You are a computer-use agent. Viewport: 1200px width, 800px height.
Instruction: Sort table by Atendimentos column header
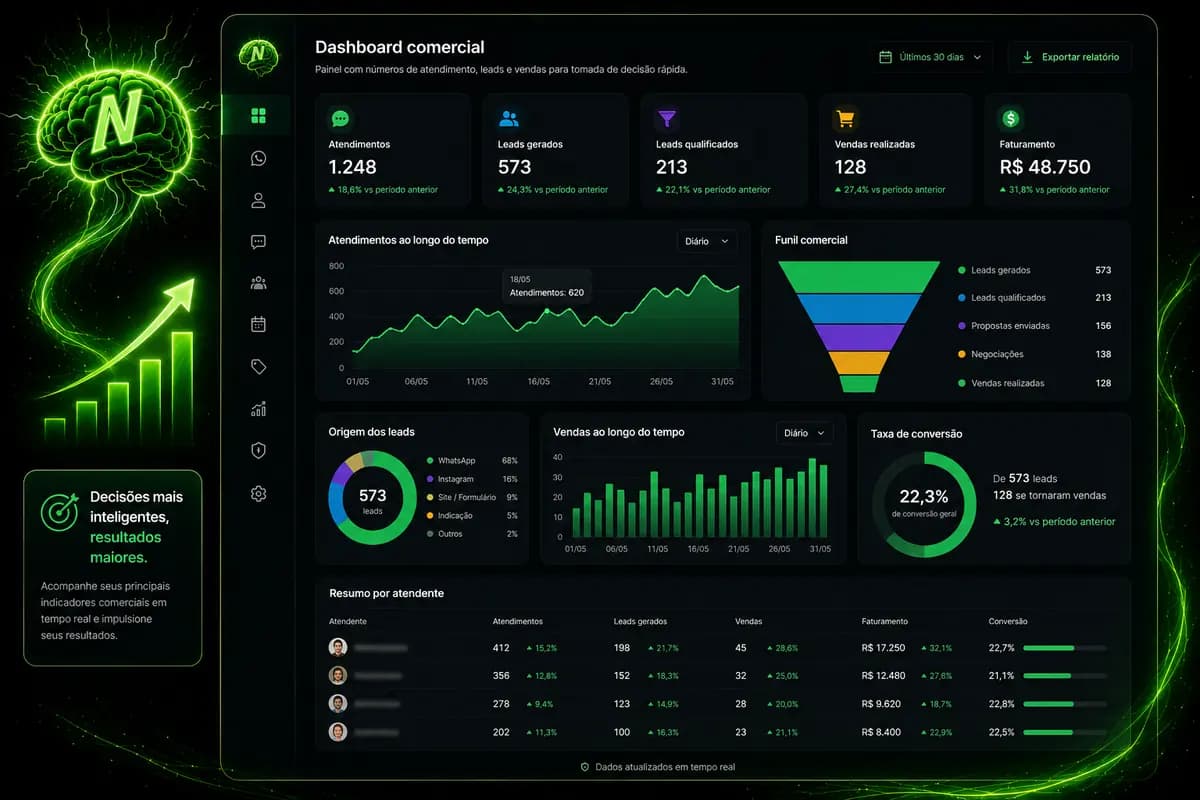(518, 621)
